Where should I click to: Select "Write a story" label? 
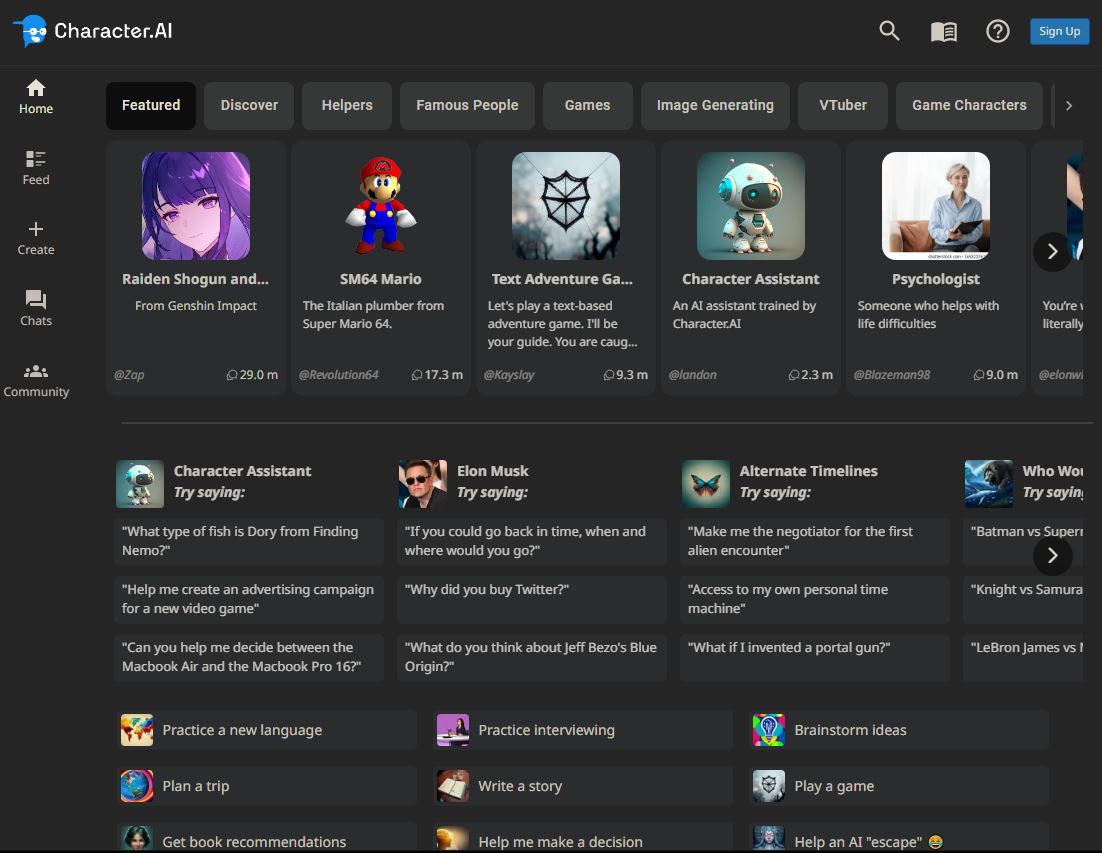pos(520,786)
